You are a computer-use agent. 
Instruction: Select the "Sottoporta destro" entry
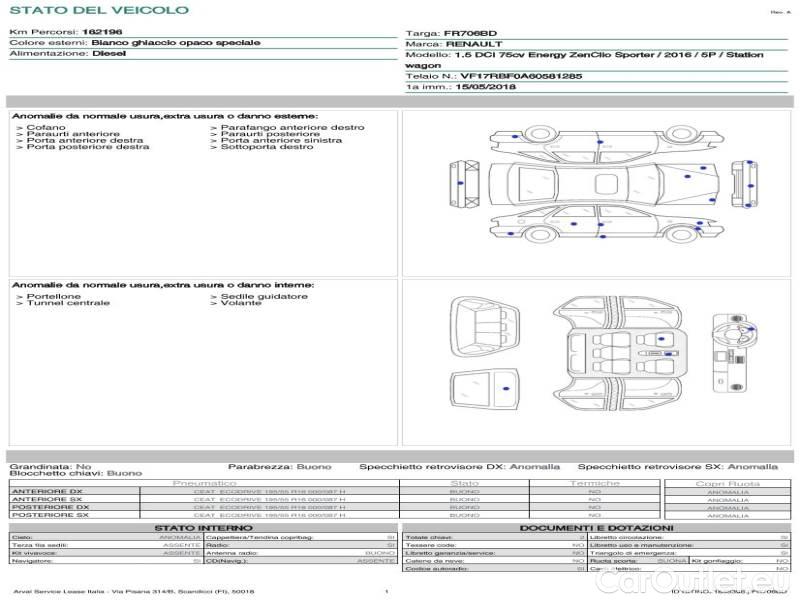[x=267, y=147]
